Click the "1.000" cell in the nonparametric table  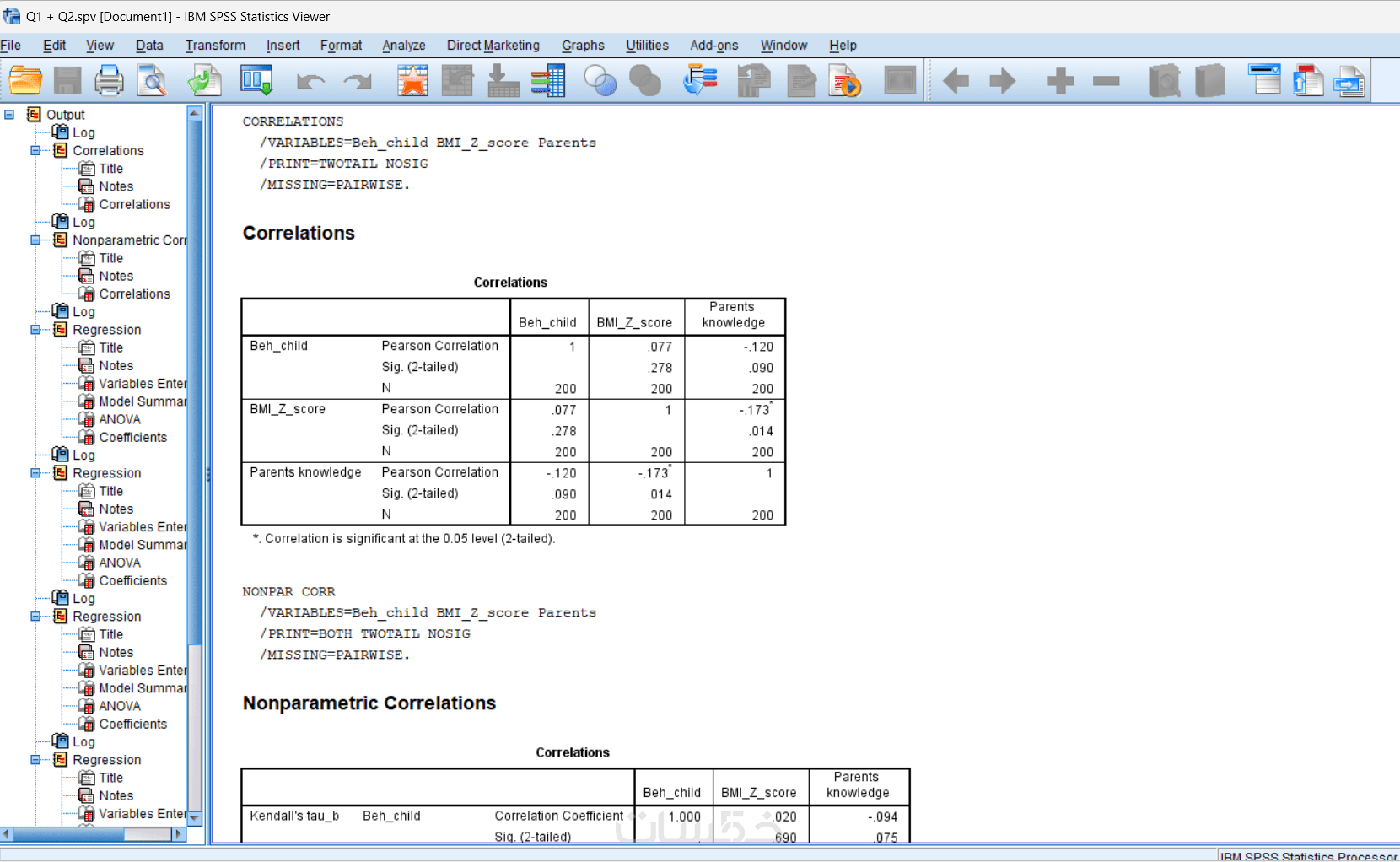[685, 817]
